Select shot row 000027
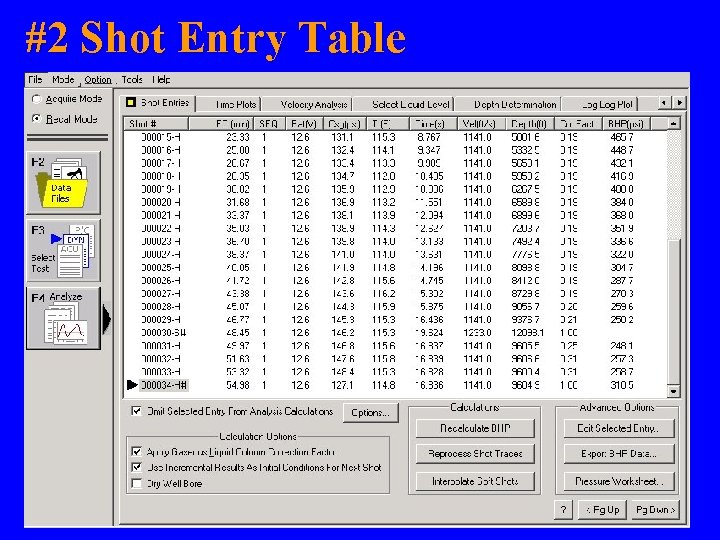 [395, 293]
